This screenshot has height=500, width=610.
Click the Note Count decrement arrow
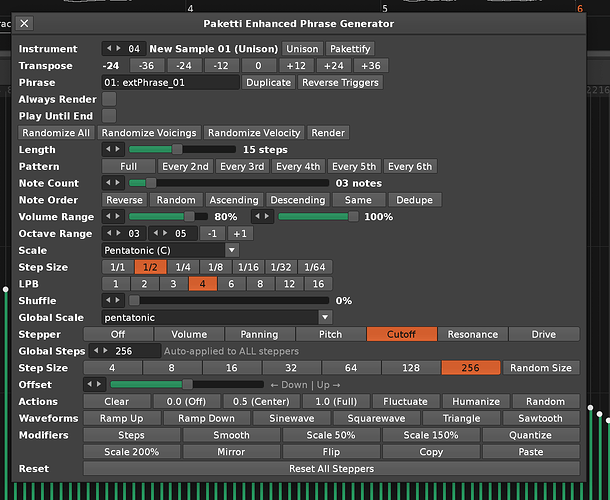(x=109, y=183)
